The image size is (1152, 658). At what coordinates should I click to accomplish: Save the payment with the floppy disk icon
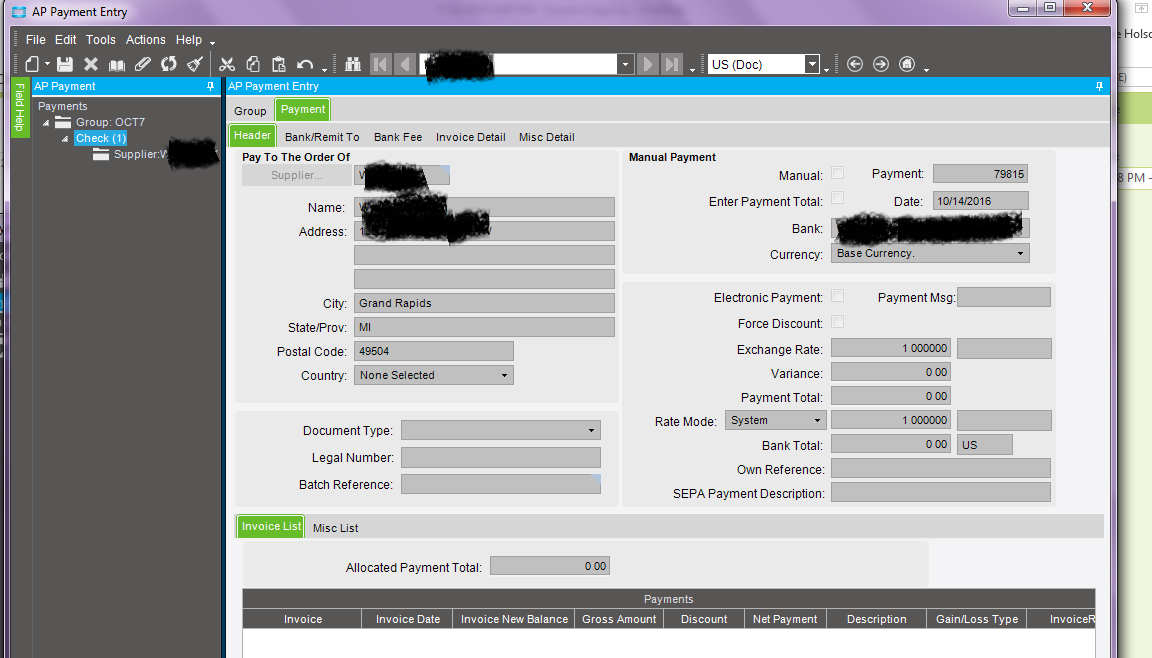tap(65, 65)
